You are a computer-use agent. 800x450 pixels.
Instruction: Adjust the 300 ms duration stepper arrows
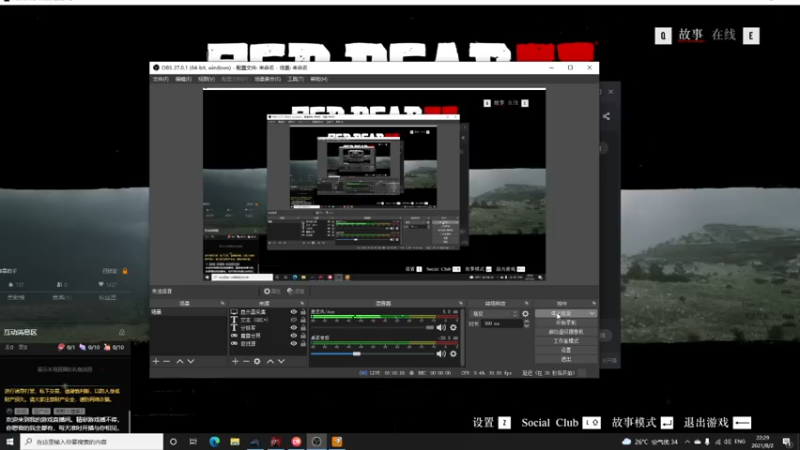click(x=526, y=323)
